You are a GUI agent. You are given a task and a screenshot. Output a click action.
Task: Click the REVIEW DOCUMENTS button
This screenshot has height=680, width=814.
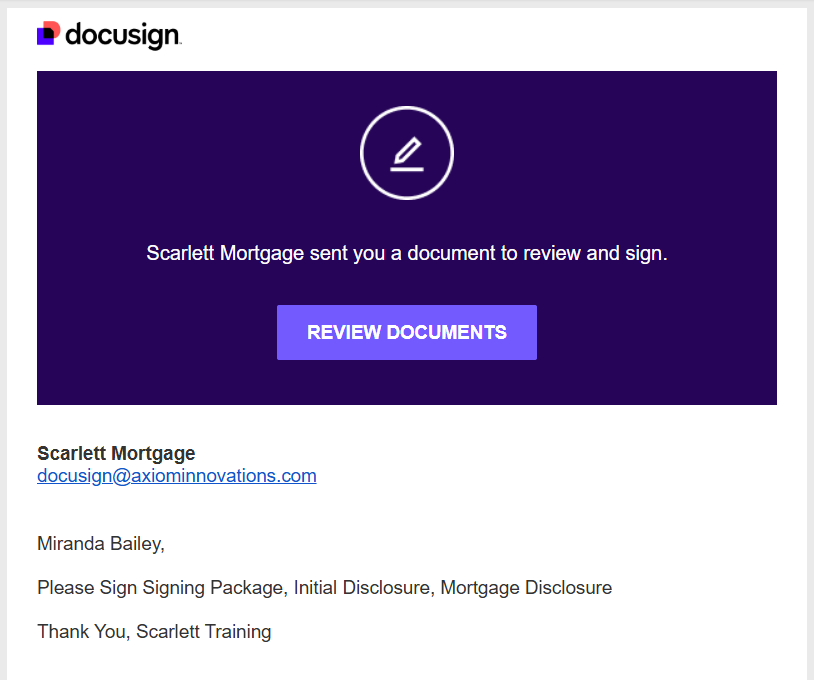(x=406, y=332)
